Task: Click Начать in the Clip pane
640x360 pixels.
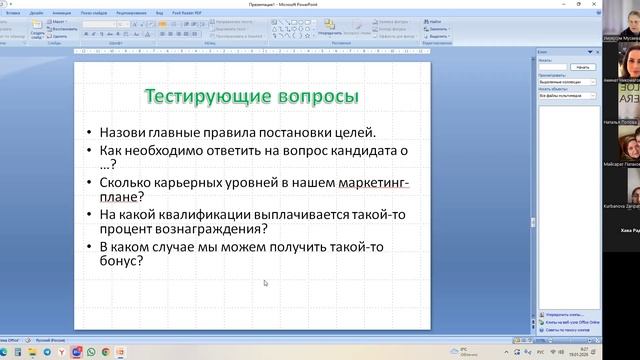Action: pos(583,67)
